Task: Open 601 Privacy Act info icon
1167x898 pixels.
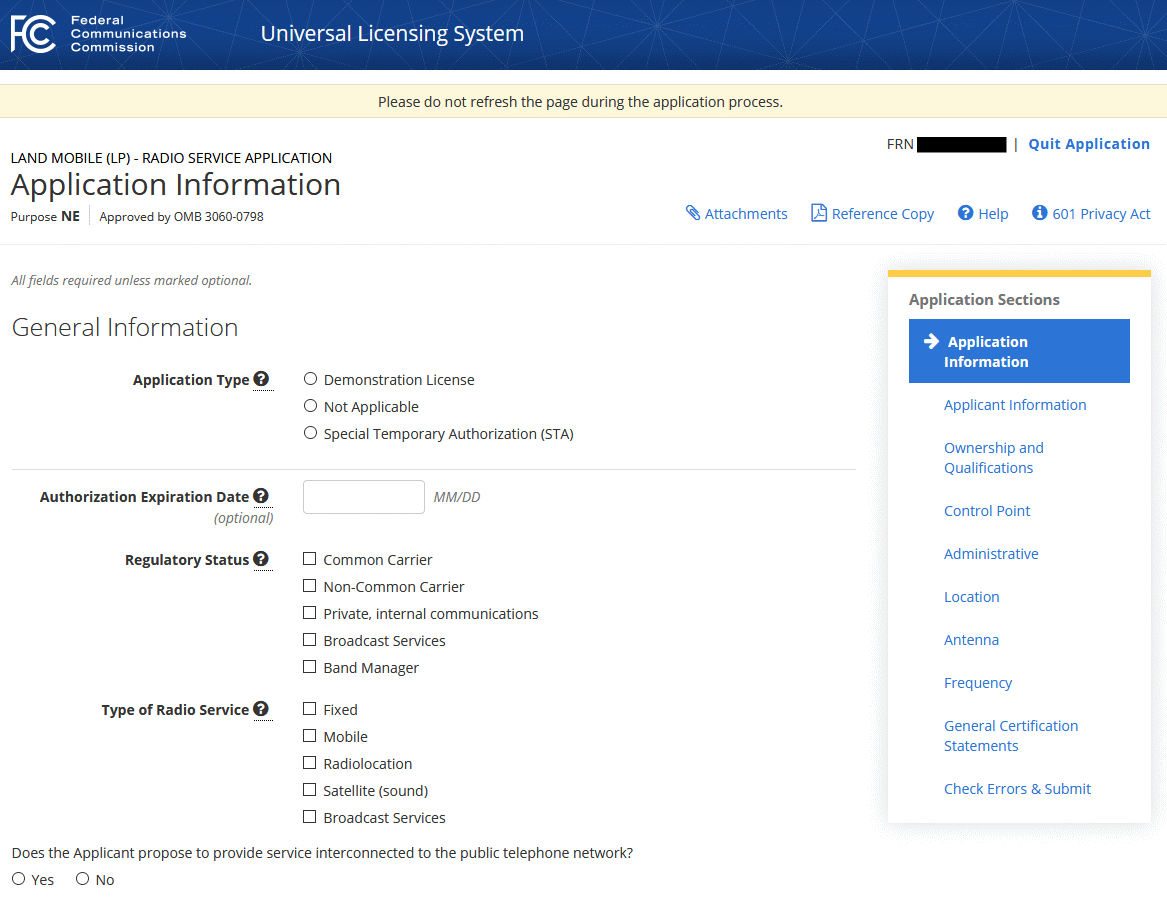Action: tap(1039, 213)
